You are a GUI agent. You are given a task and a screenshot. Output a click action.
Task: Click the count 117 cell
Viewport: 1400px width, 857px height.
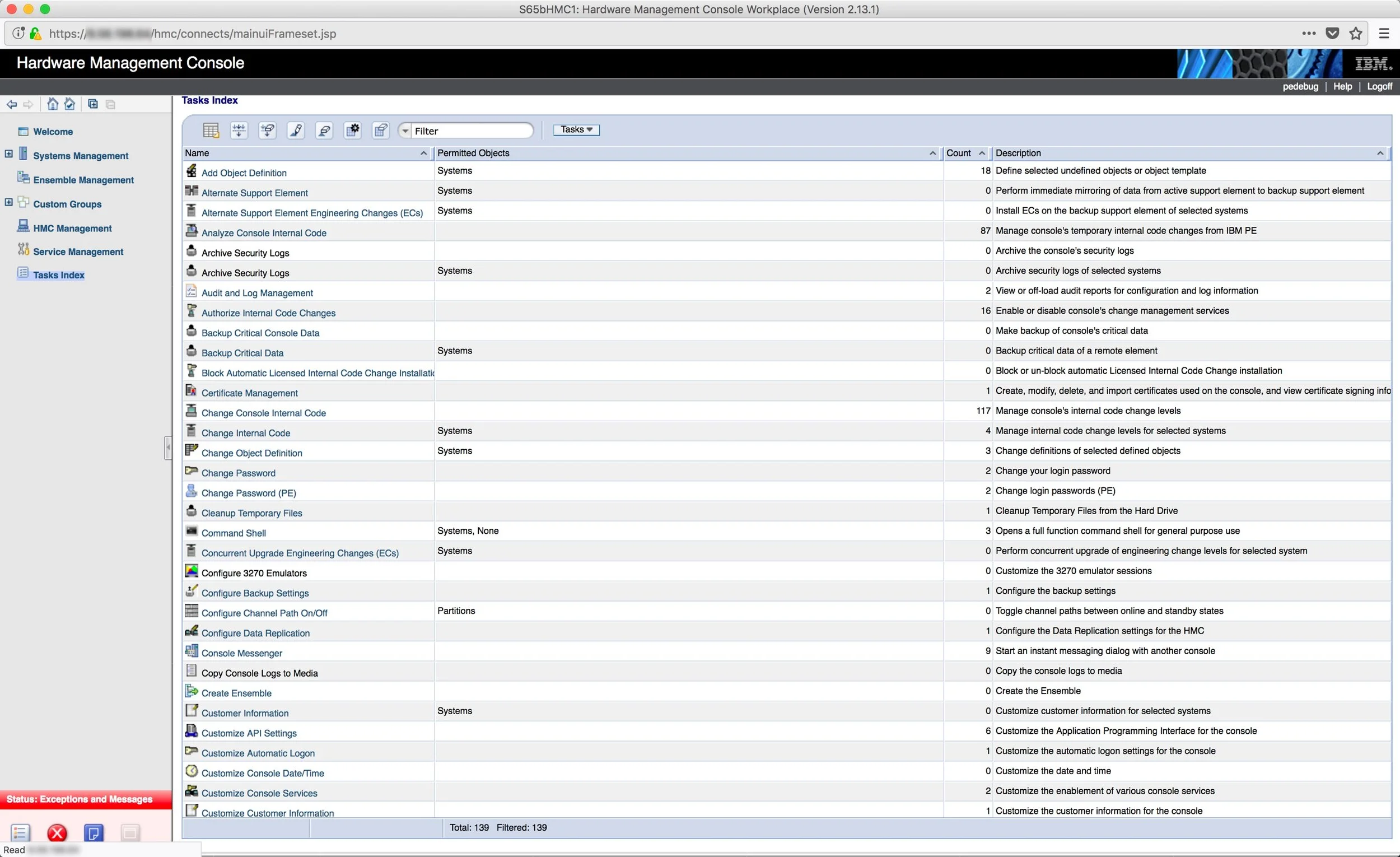pos(983,411)
